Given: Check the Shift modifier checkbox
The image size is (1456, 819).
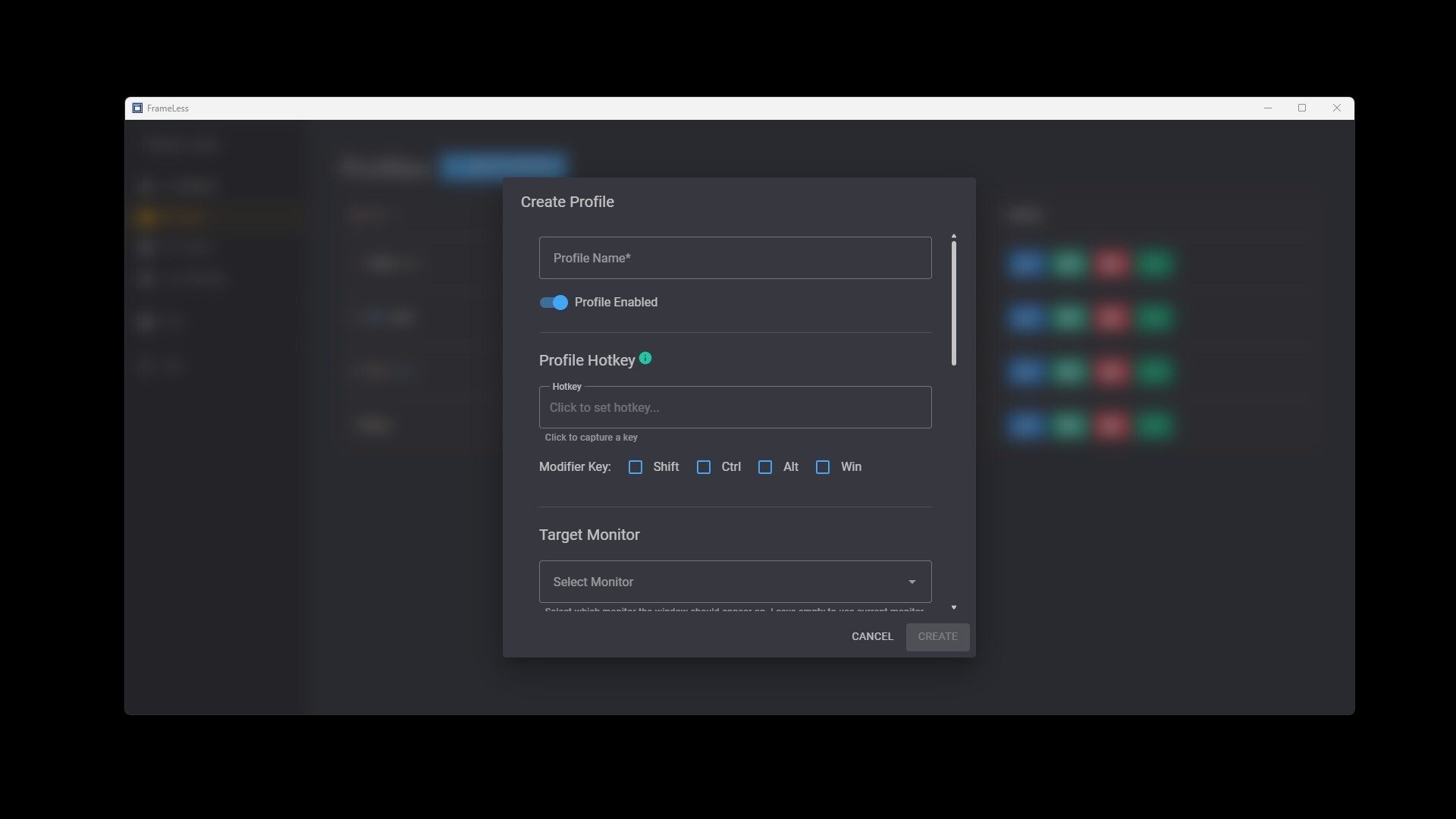Looking at the screenshot, I should coord(635,467).
